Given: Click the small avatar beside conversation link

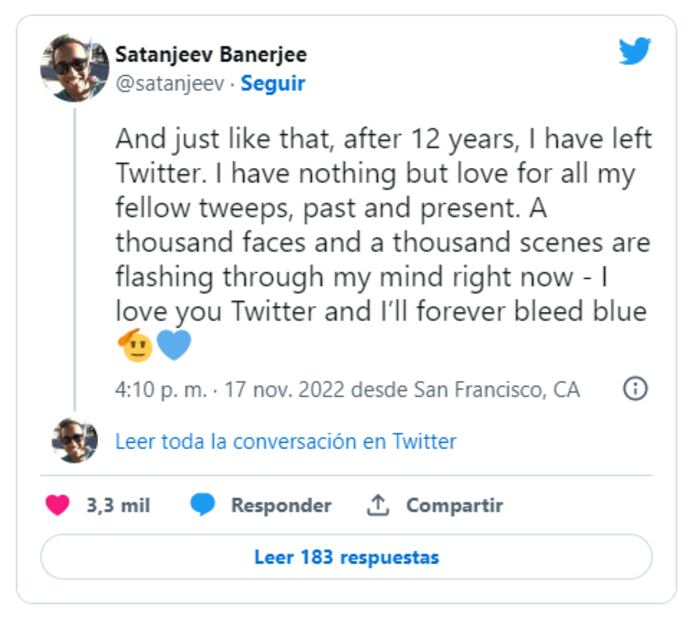Looking at the screenshot, I should tap(74, 441).
